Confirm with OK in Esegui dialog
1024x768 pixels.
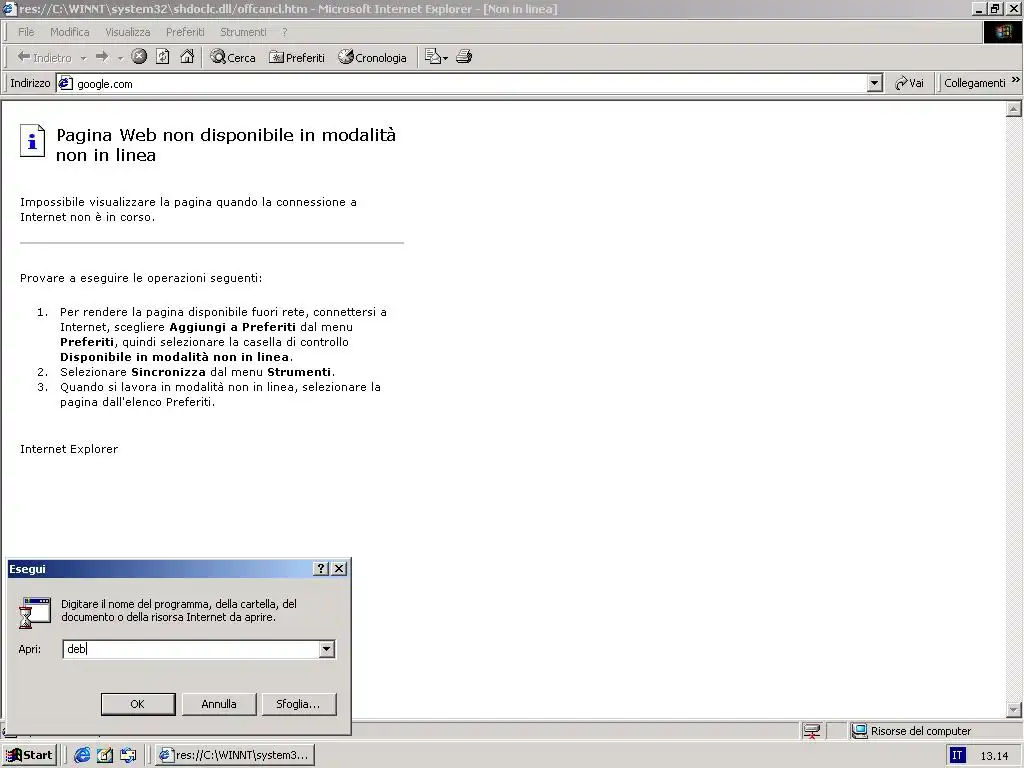click(x=138, y=704)
